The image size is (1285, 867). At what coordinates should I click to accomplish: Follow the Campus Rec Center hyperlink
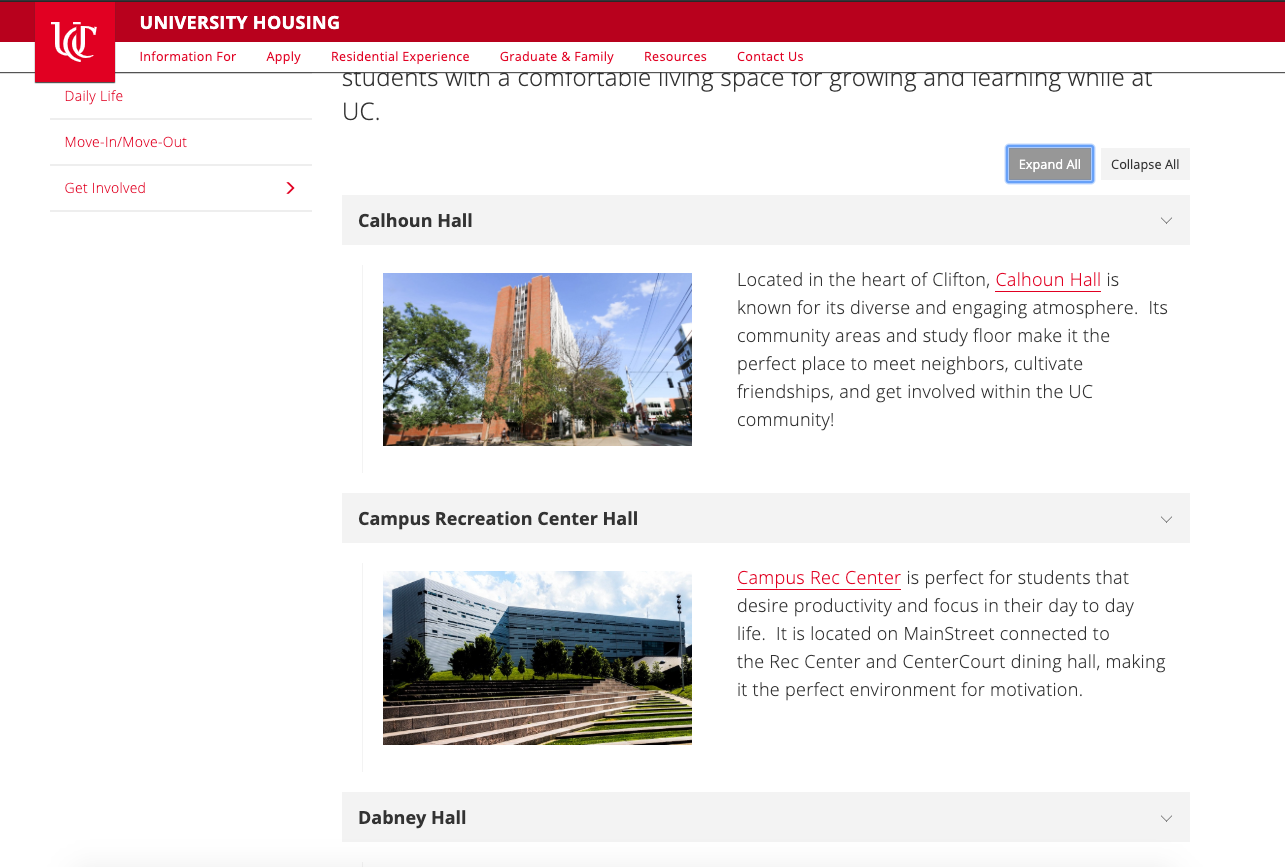coord(819,578)
